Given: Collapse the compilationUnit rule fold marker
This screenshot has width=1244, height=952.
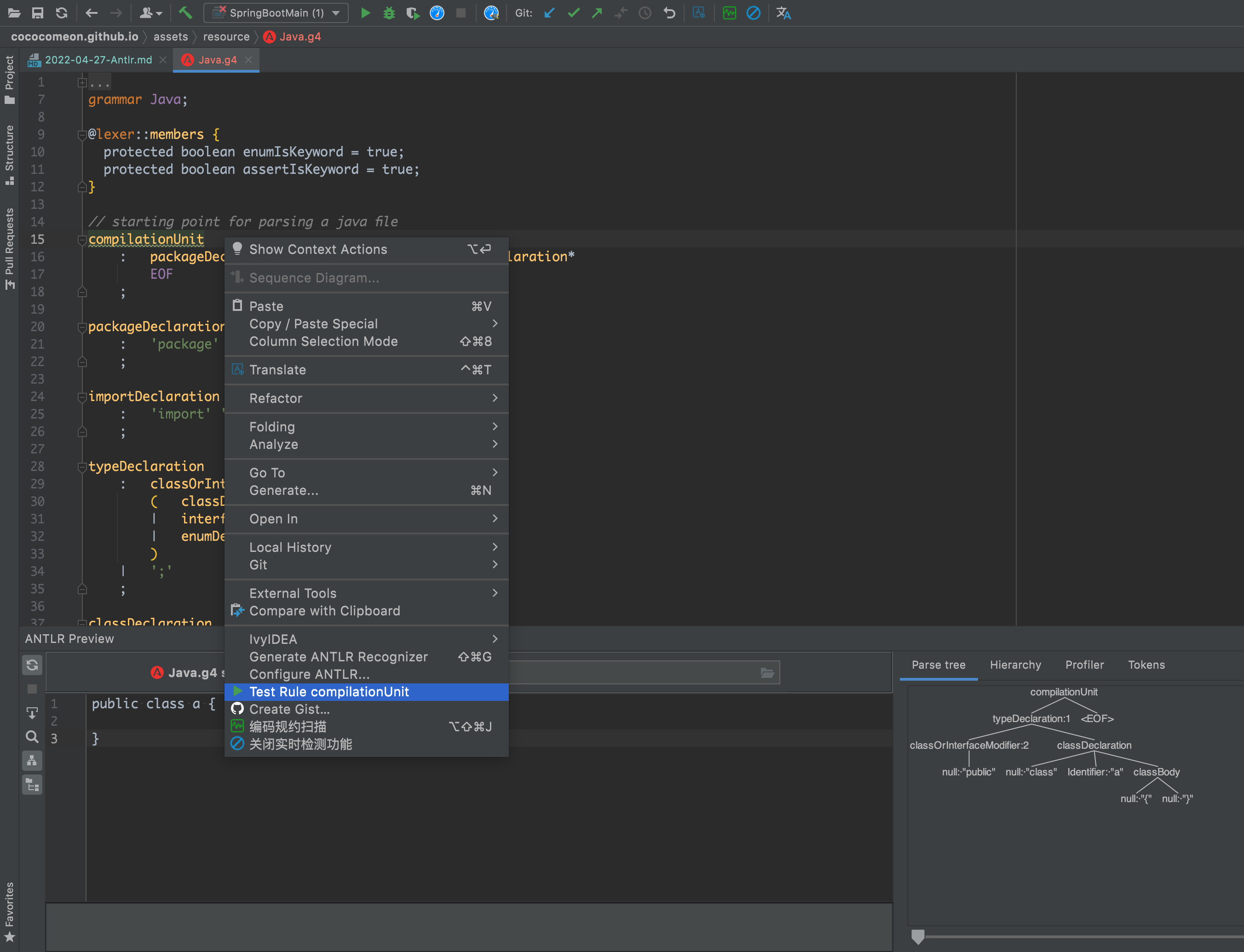Looking at the screenshot, I should click(x=82, y=240).
